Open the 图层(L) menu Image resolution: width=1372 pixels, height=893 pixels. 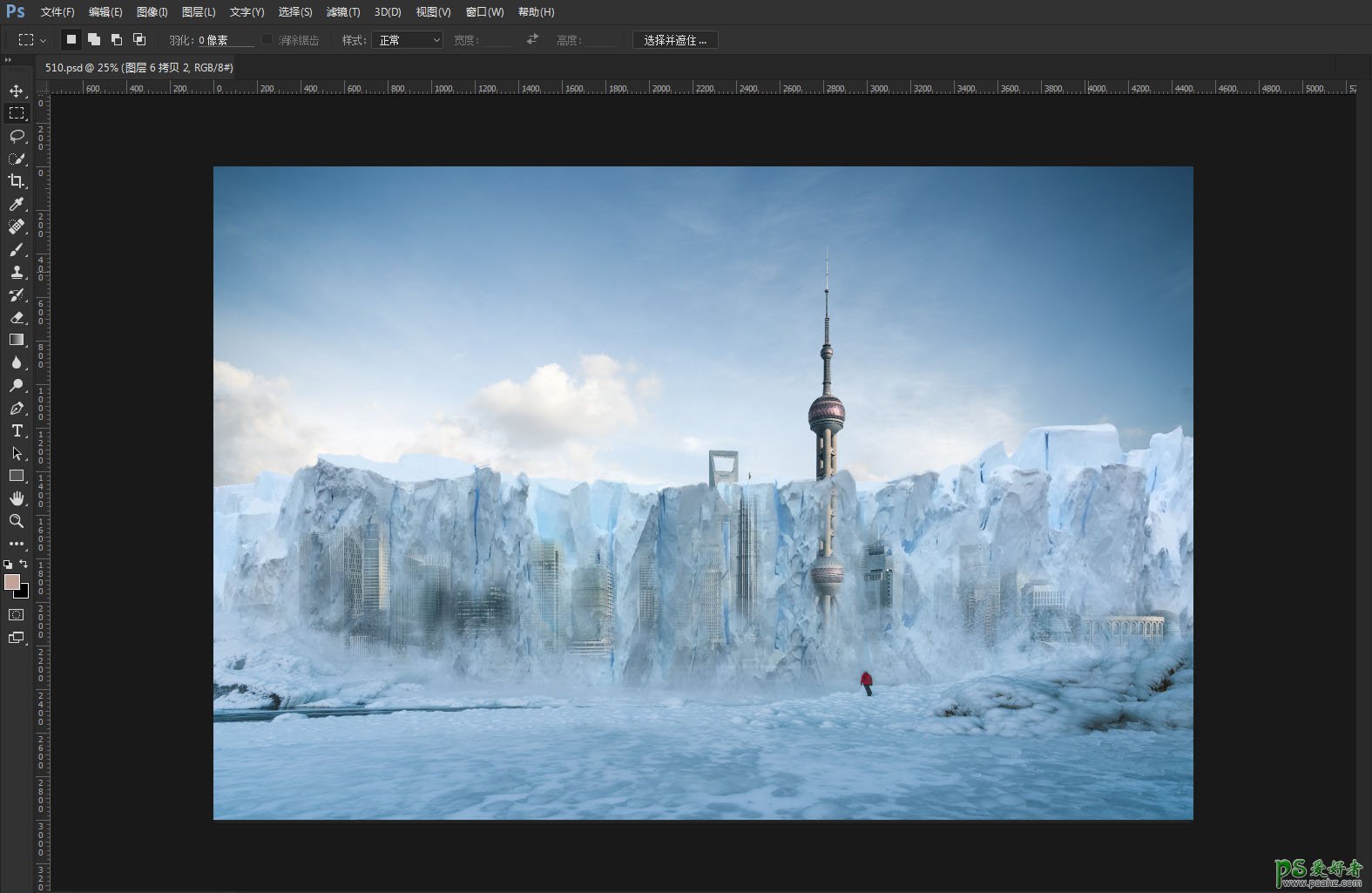[199, 12]
